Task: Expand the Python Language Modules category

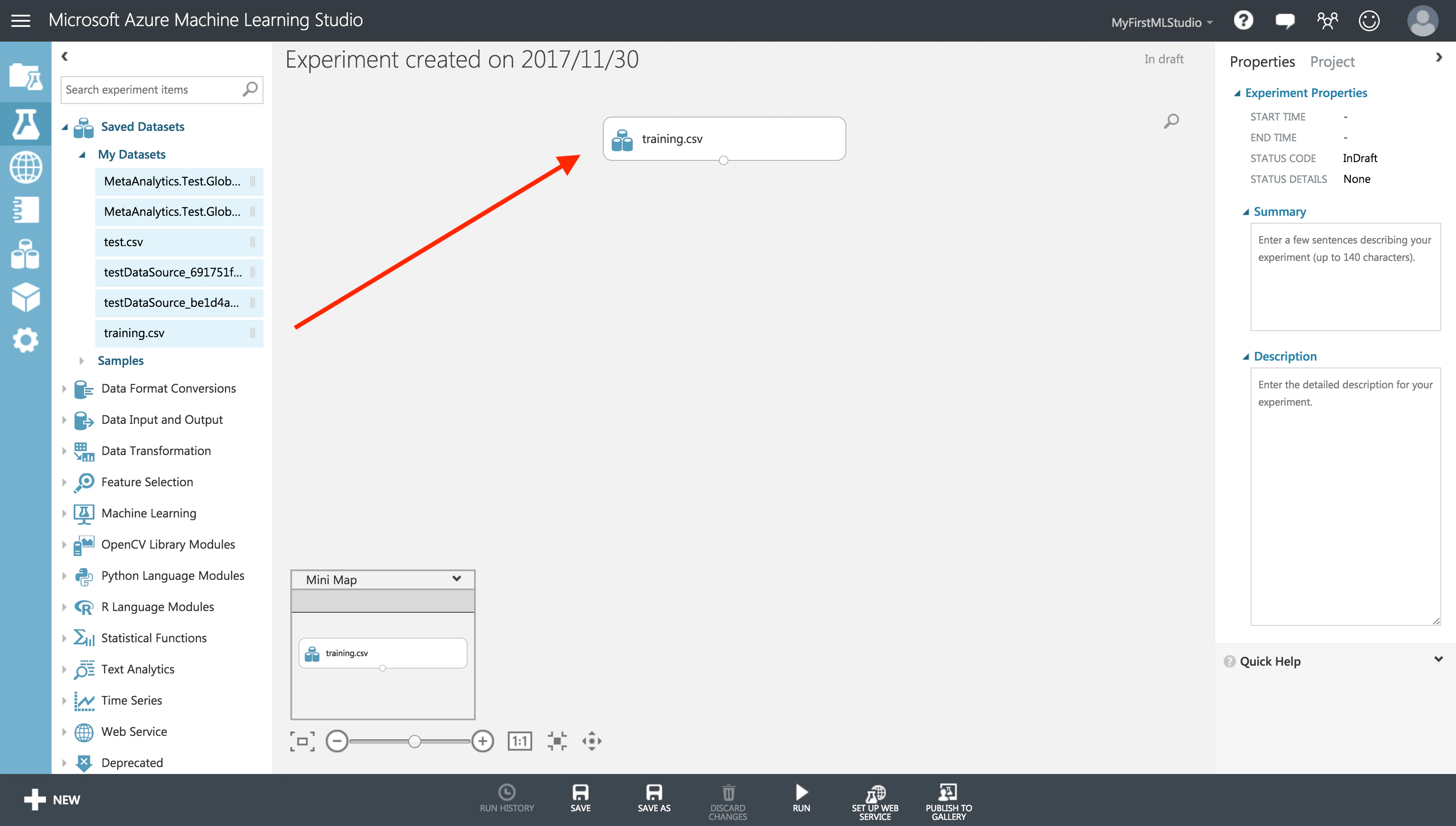Action: pyautogui.click(x=64, y=576)
